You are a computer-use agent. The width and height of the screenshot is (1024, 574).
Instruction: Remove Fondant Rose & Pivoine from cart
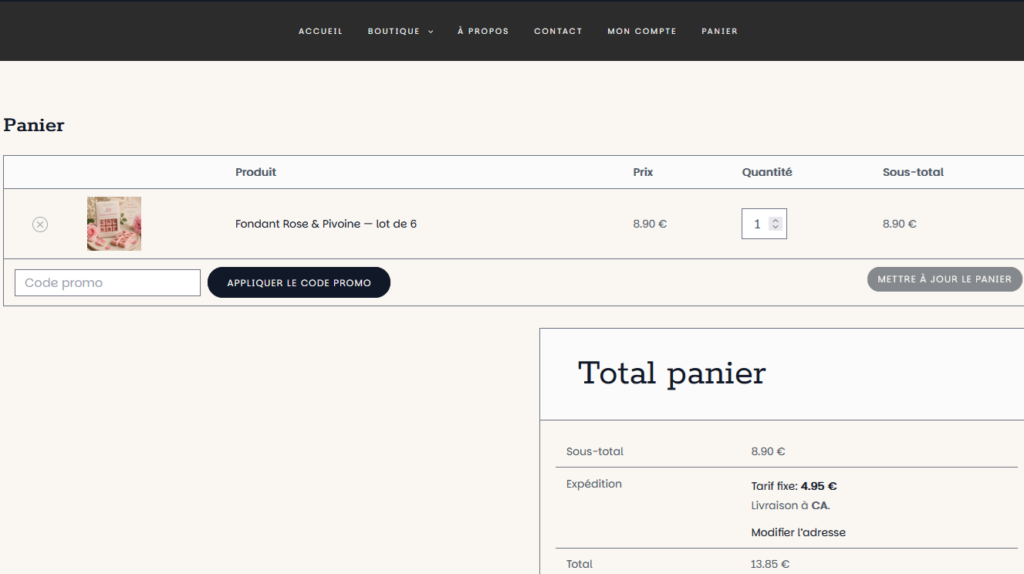(40, 224)
